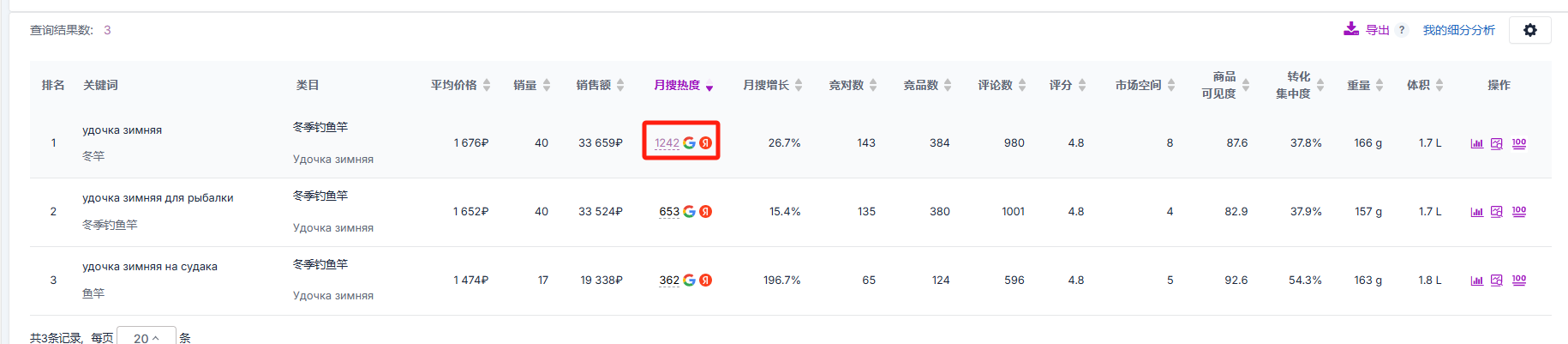The height and width of the screenshot is (344, 1568).
Task: Sort table by 月搜增长 column
Action: click(772, 85)
